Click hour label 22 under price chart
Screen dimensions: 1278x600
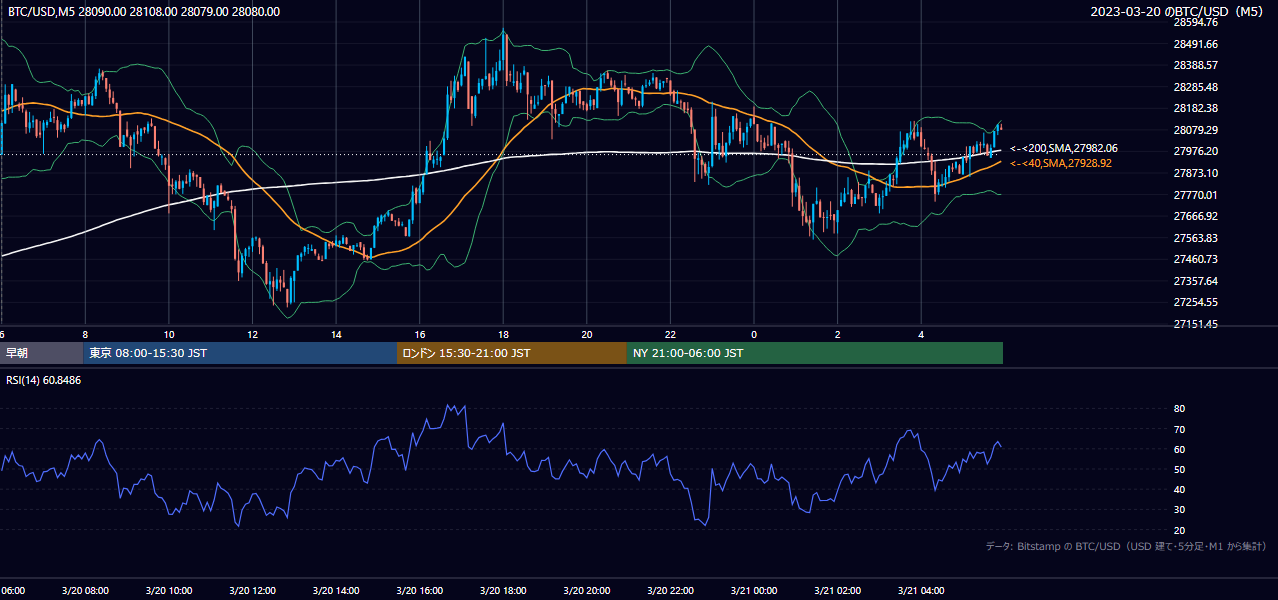tap(670, 335)
